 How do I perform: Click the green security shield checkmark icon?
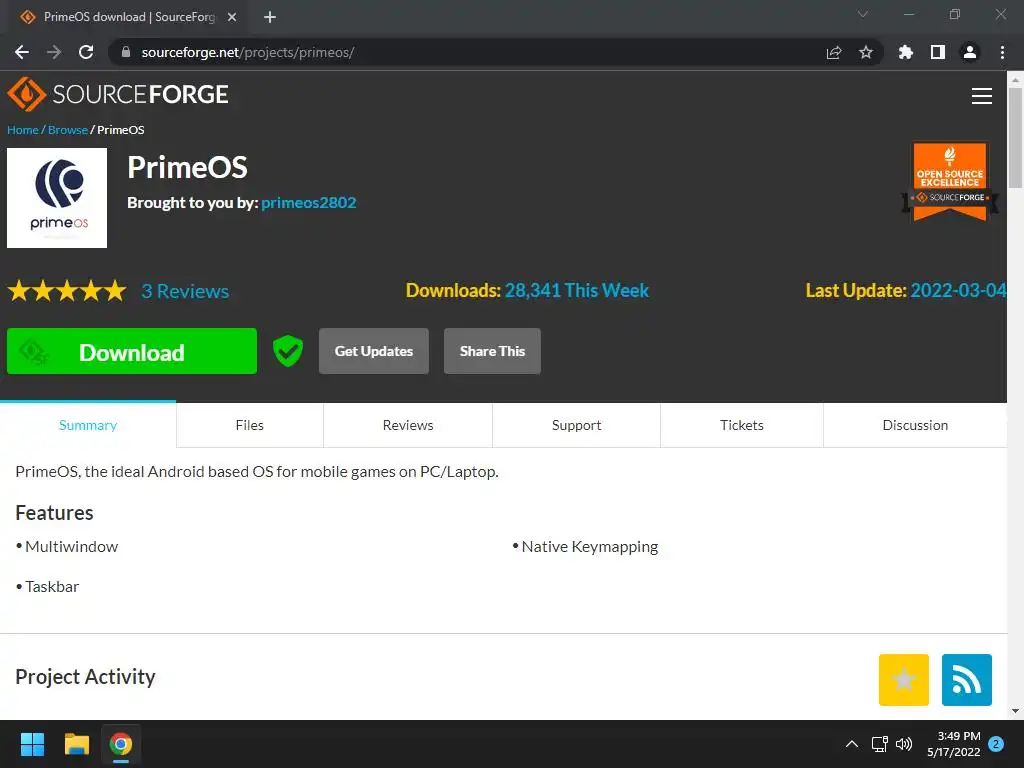tap(287, 351)
